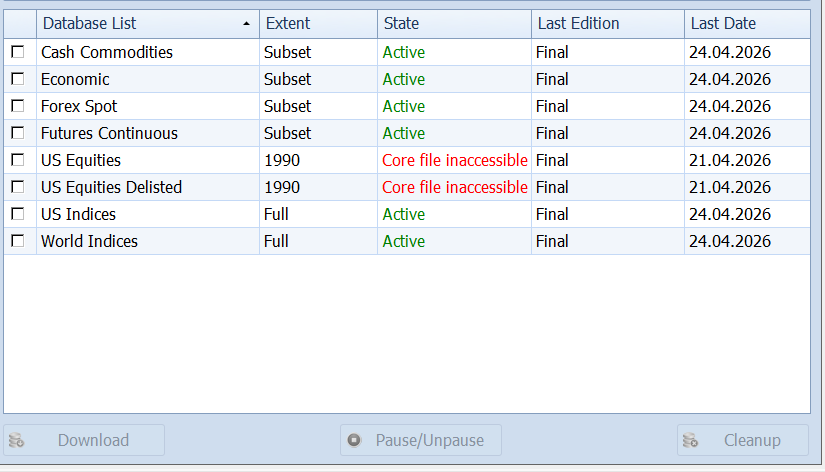The image size is (825, 472).
Task: Toggle the US Equities checkbox
Action: 17,160
